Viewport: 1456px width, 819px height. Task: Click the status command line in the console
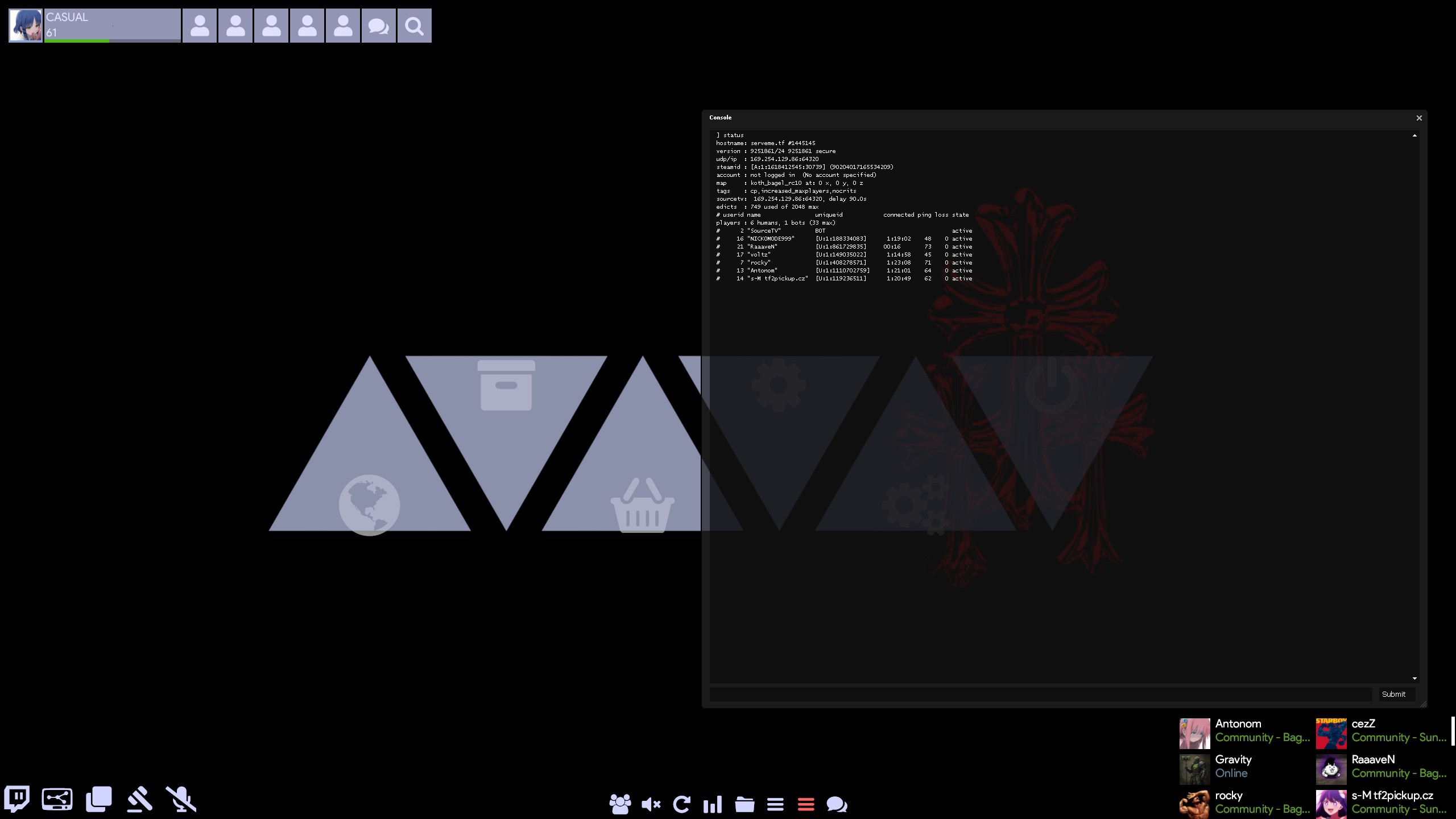tap(730, 135)
